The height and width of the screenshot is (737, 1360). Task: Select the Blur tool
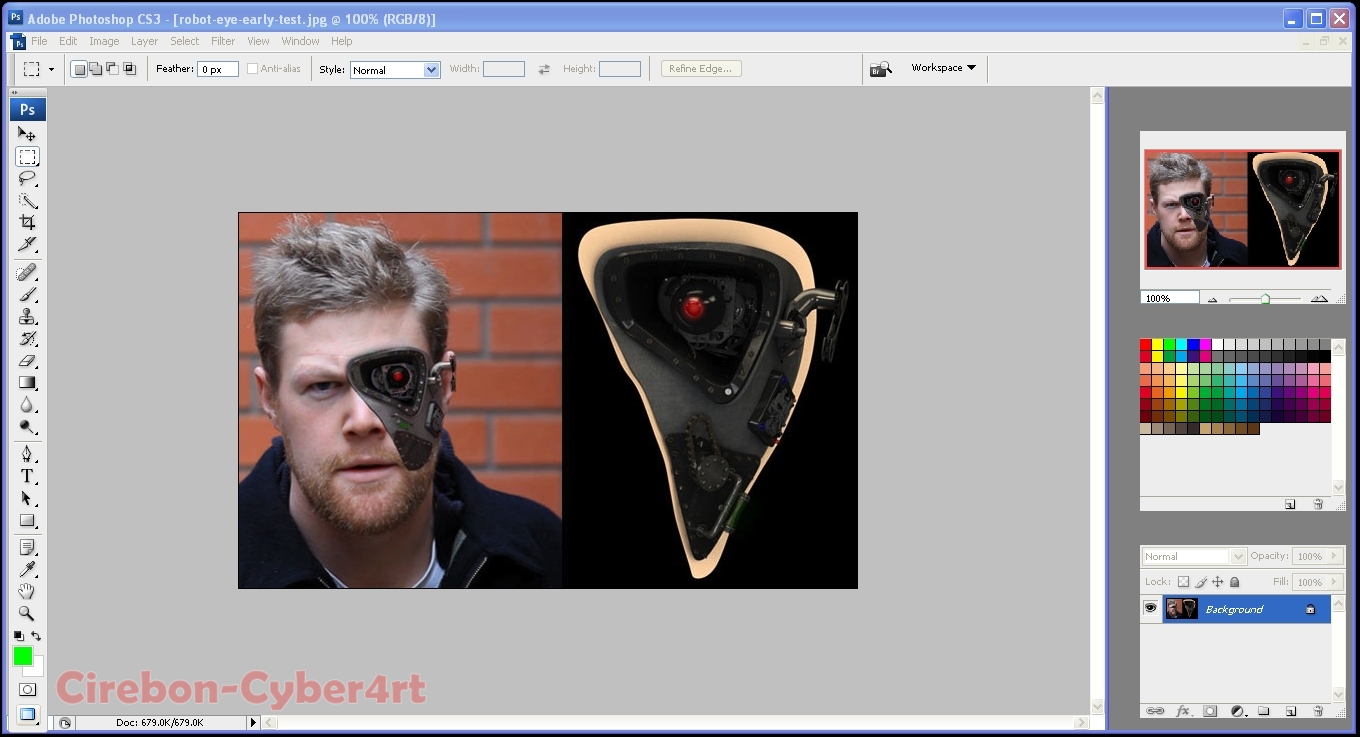tap(27, 405)
